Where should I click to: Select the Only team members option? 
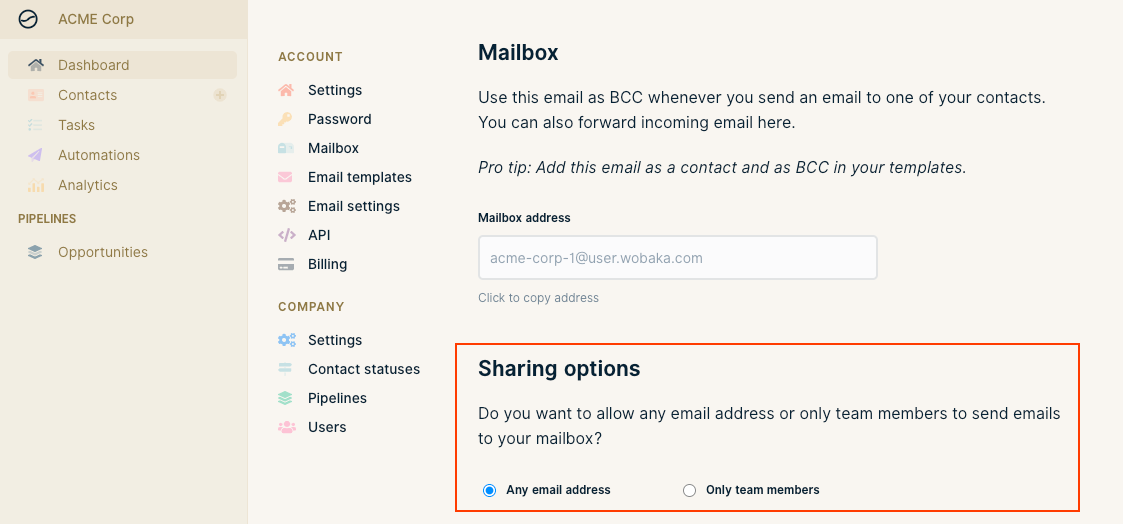tap(689, 490)
